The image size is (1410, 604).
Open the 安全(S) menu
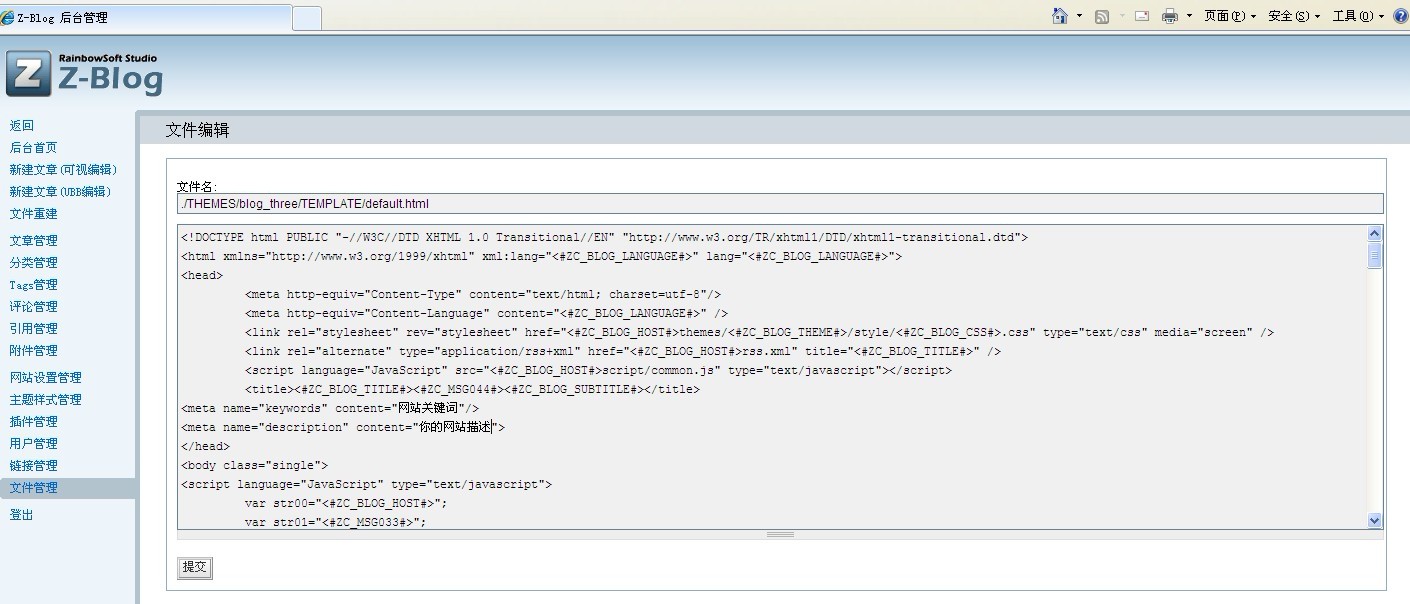tap(1293, 16)
